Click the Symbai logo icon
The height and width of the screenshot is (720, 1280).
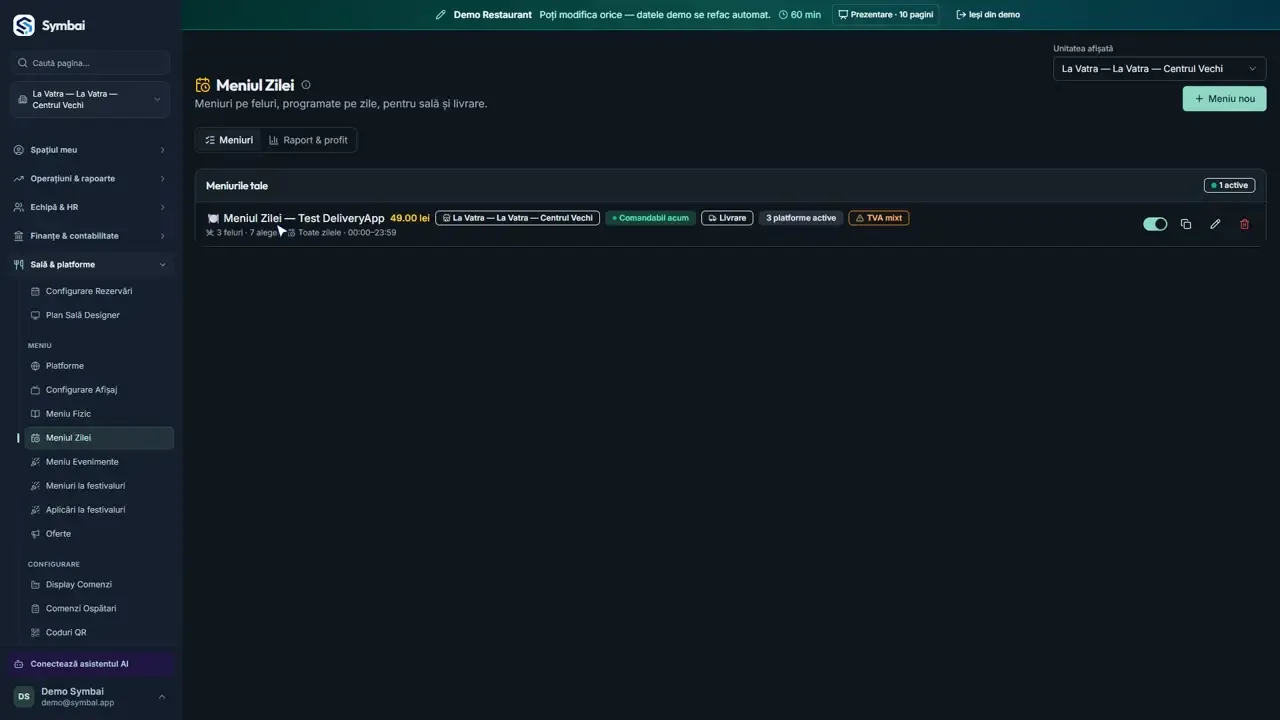(23, 25)
